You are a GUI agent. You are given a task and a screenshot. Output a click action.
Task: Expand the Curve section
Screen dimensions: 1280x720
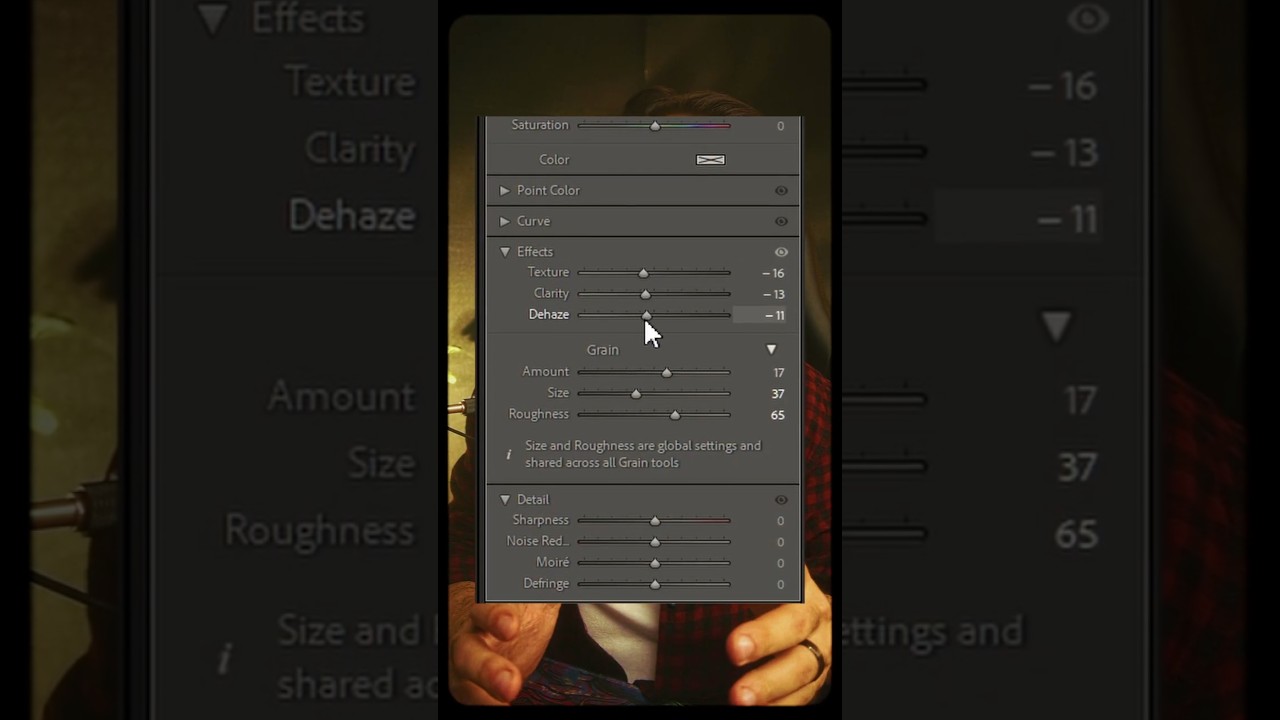pyautogui.click(x=505, y=221)
